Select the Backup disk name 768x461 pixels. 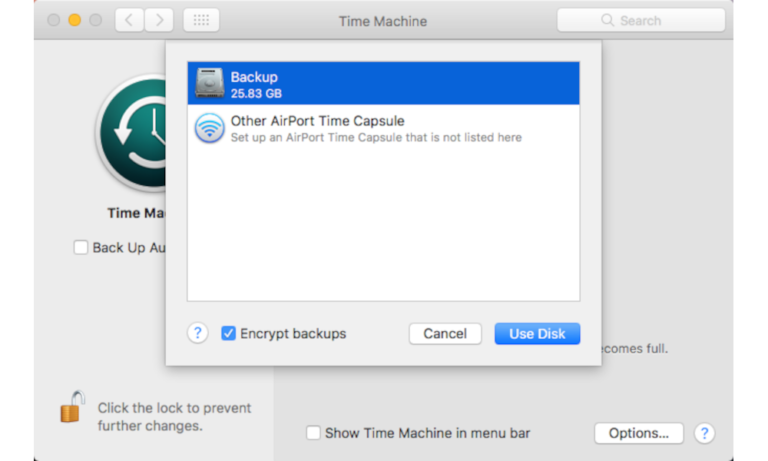(254, 77)
